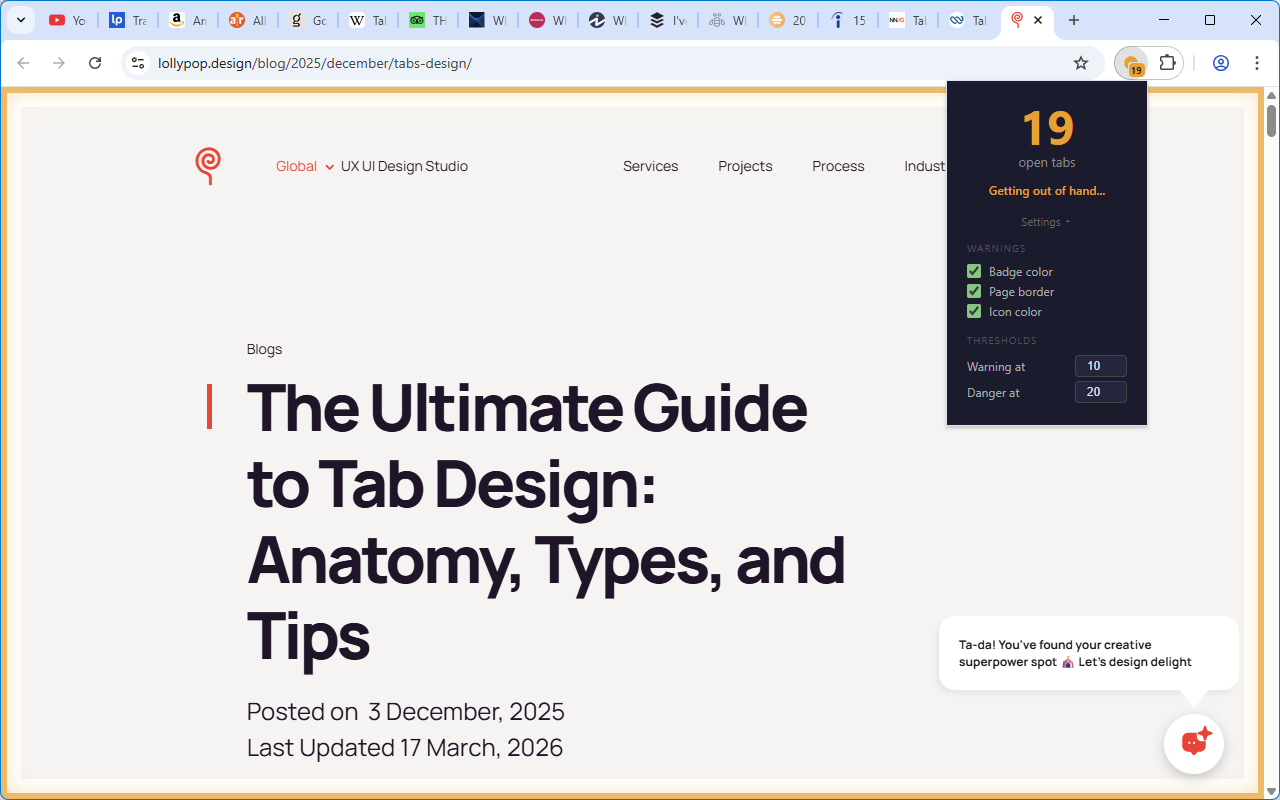Click the tab counter extension icon
Screen dimensions: 1280x800
click(1132, 64)
